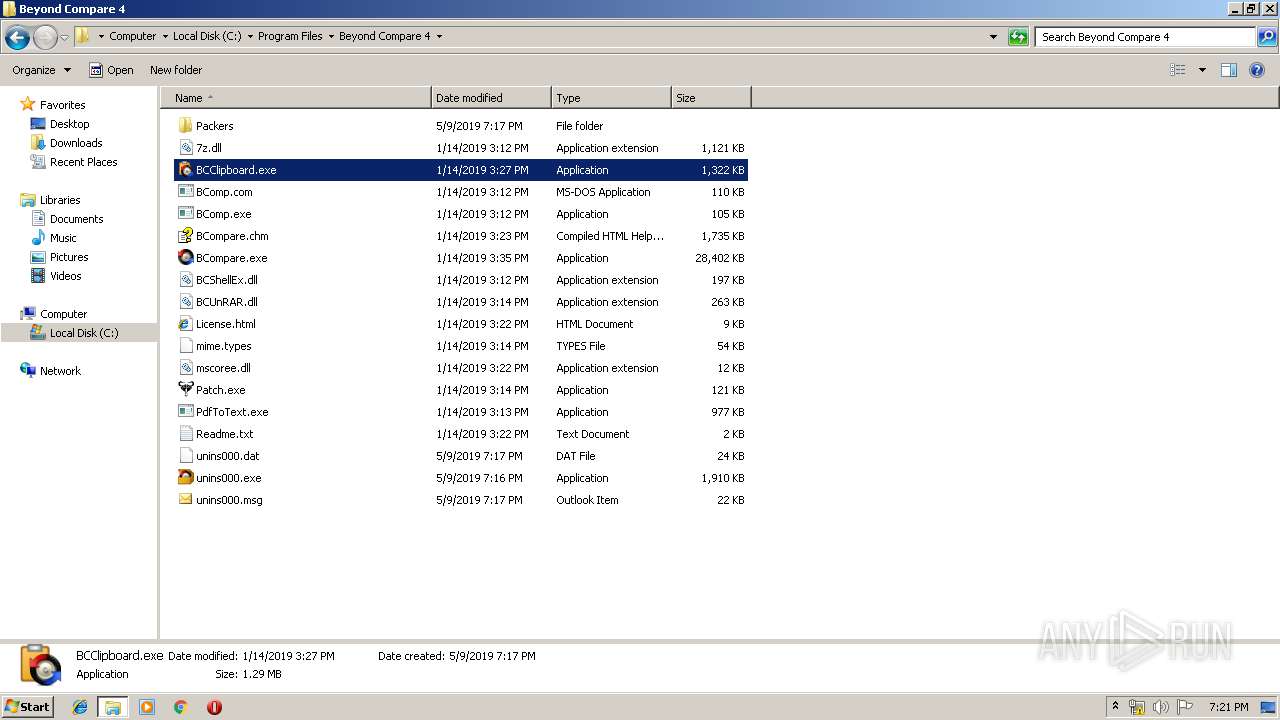Image resolution: width=1280 pixels, height=720 pixels.
Task: Open the view options dropdown arrow
Action: click(x=1202, y=70)
